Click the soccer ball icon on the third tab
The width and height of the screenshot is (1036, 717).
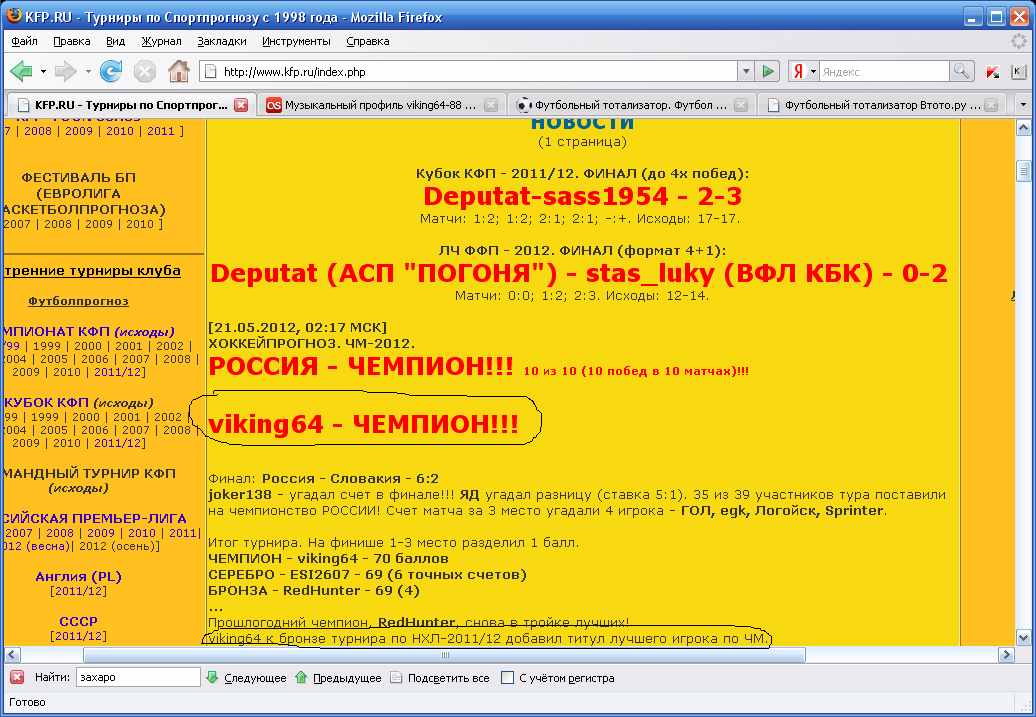click(524, 105)
